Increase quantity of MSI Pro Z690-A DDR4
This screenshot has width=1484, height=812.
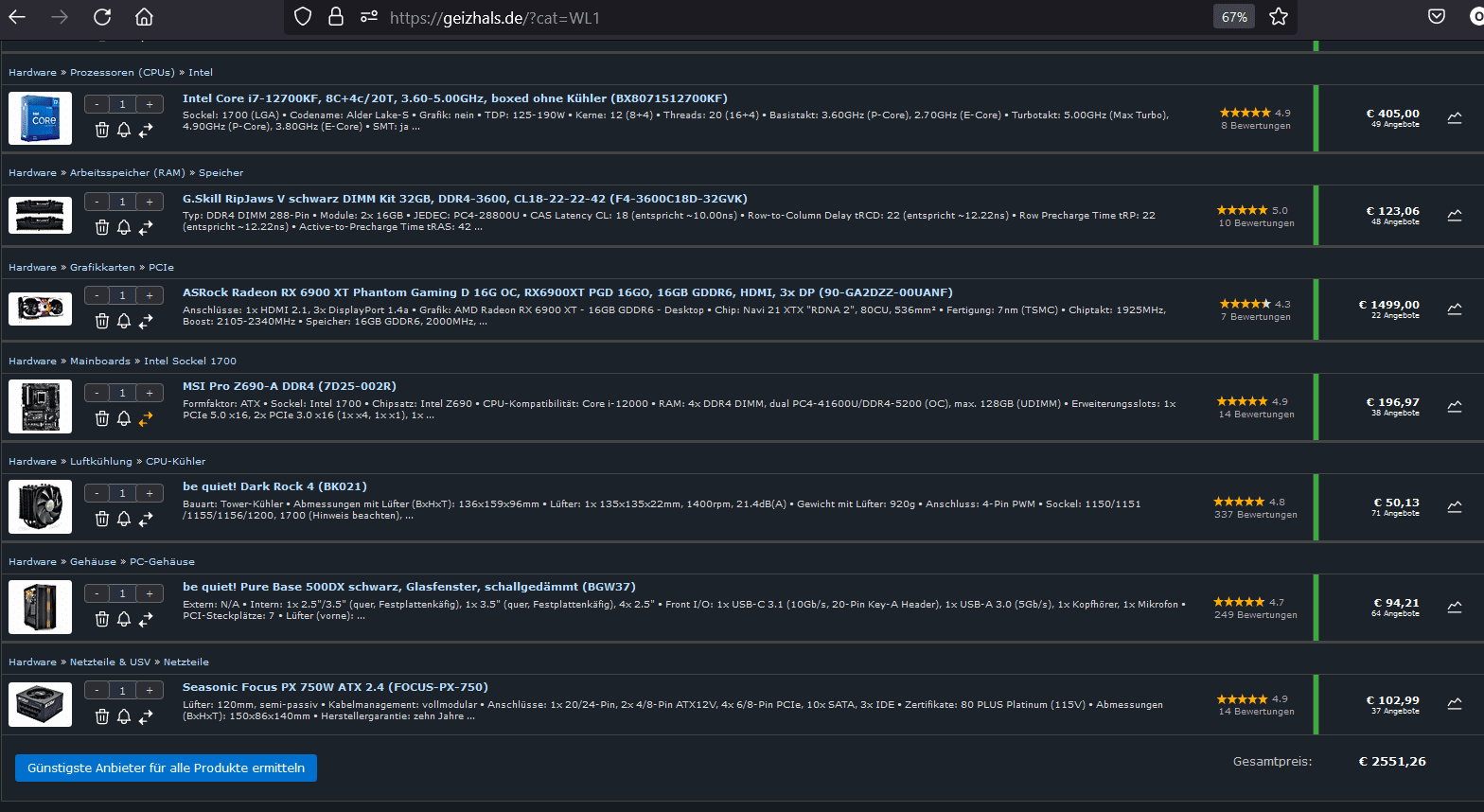coord(150,393)
